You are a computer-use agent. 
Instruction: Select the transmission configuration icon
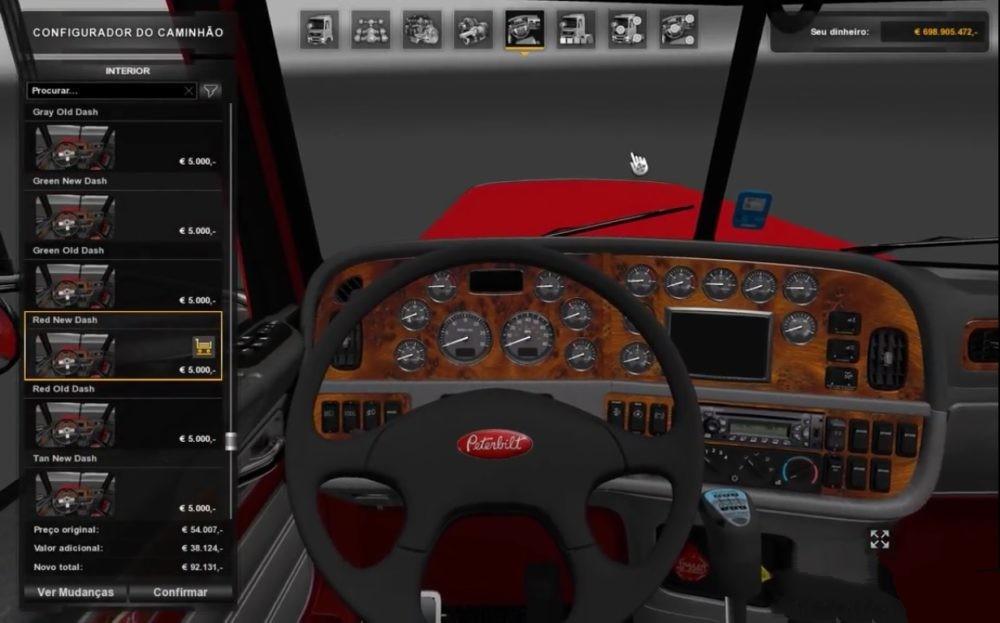click(473, 29)
